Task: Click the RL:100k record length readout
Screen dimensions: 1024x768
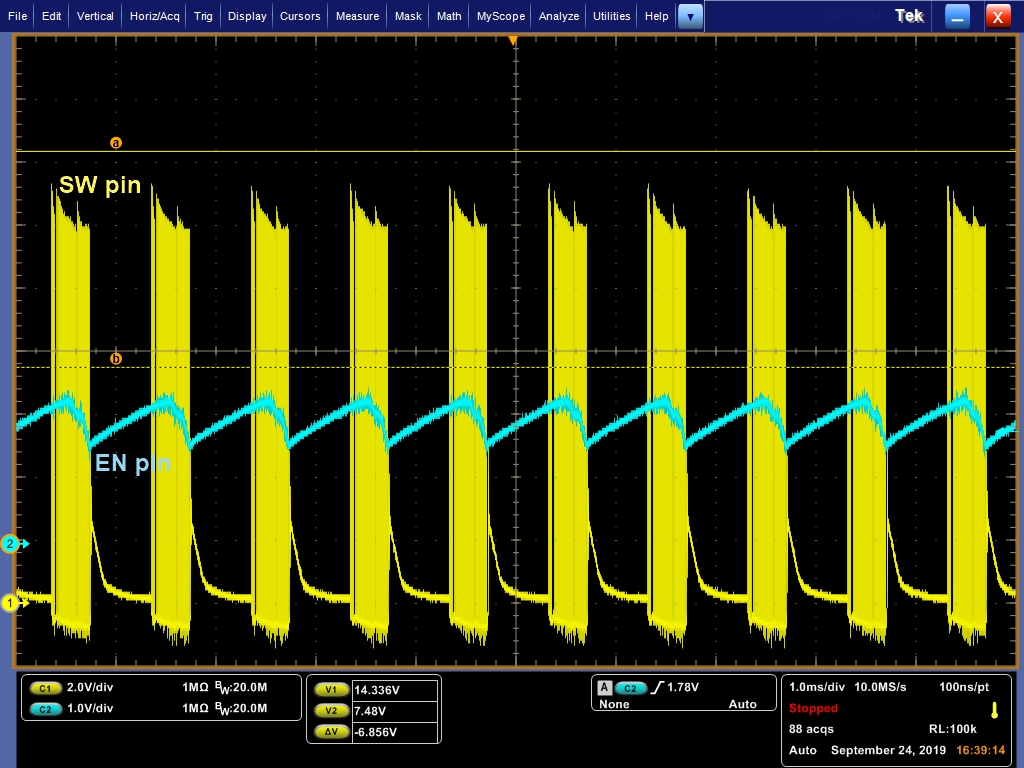Action: tap(952, 729)
